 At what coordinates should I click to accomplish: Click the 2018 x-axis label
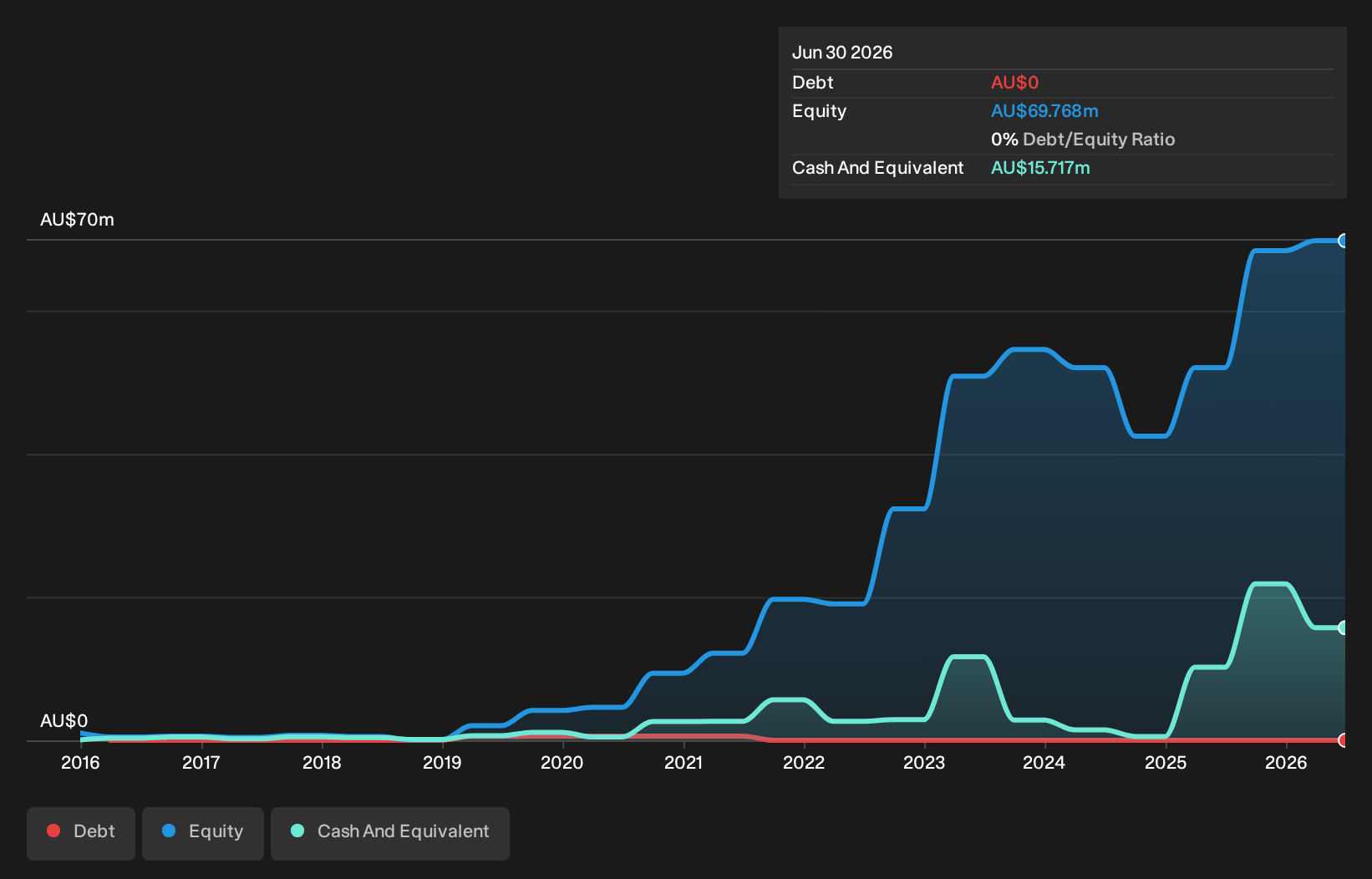click(x=322, y=762)
